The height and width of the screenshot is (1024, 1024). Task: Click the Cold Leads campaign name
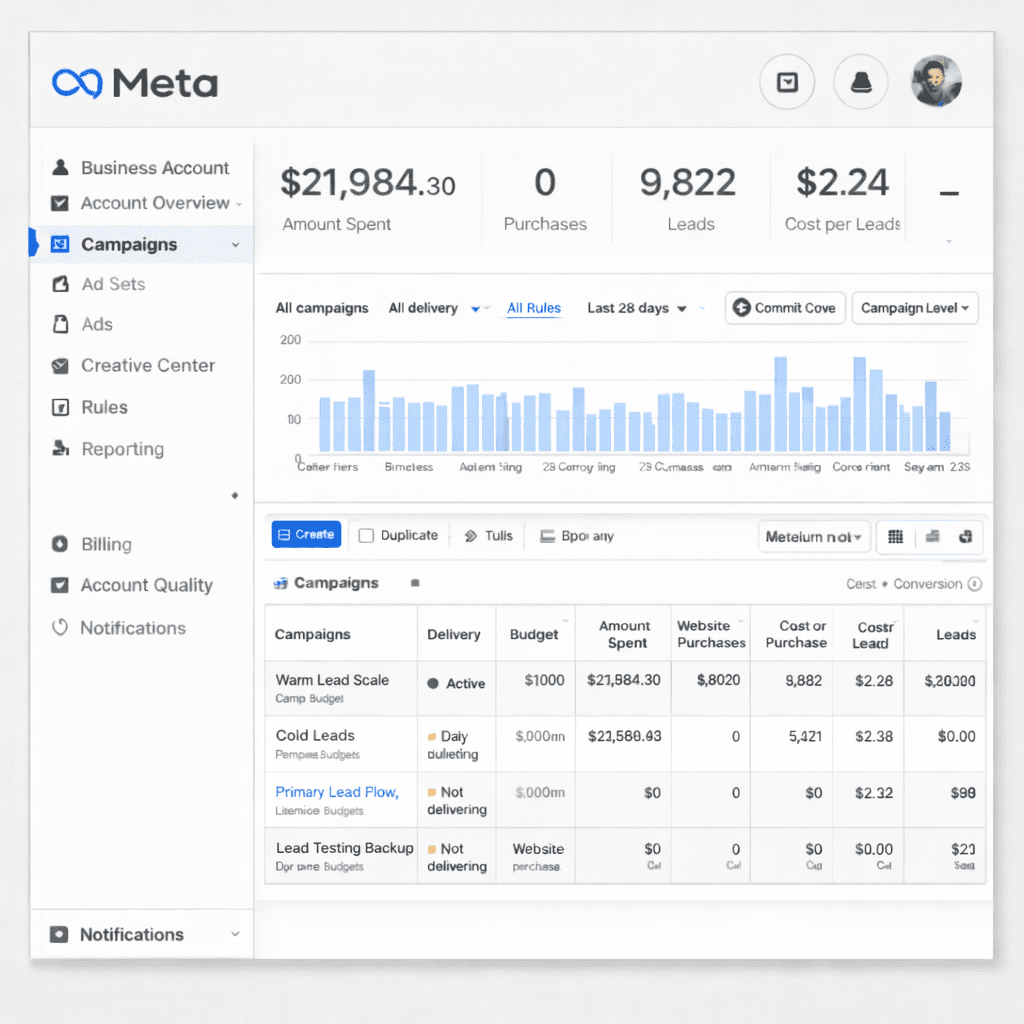click(x=315, y=735)
